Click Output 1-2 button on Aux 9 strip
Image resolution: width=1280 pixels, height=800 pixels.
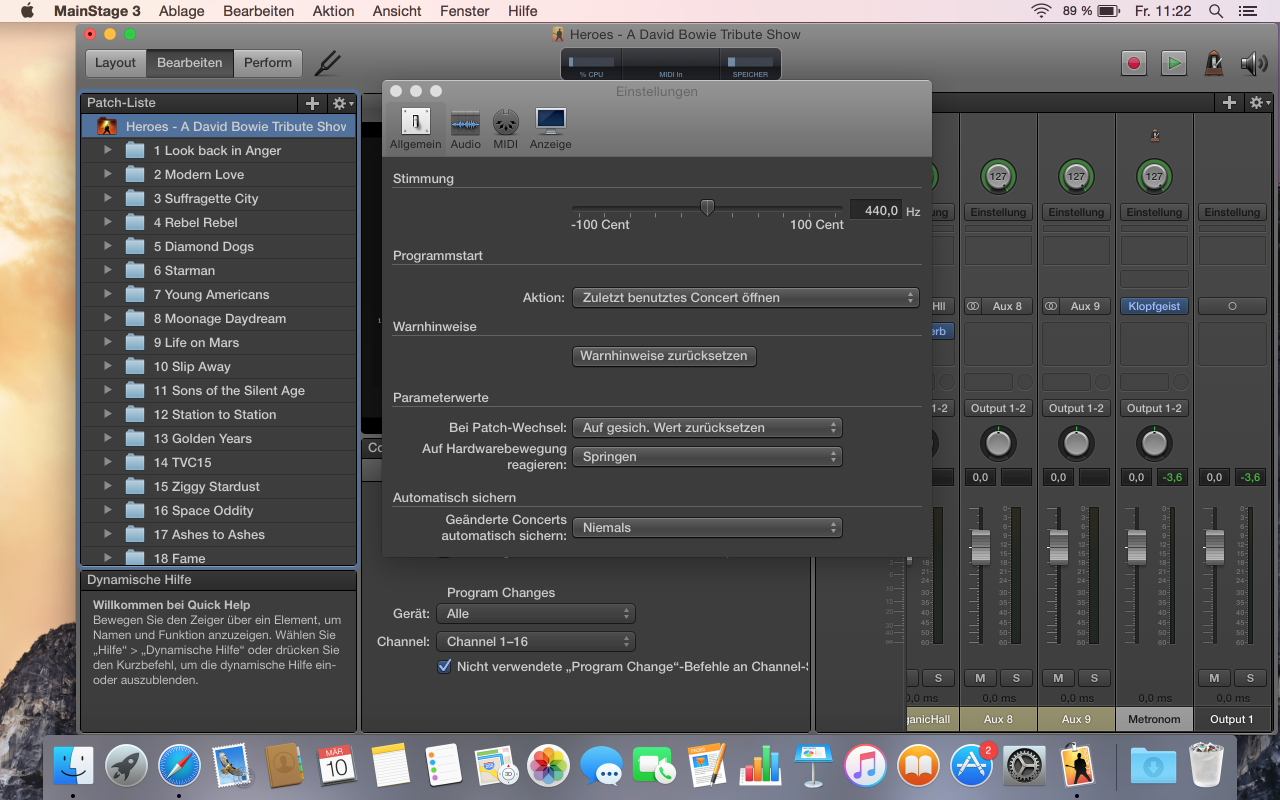[1076, 408]
